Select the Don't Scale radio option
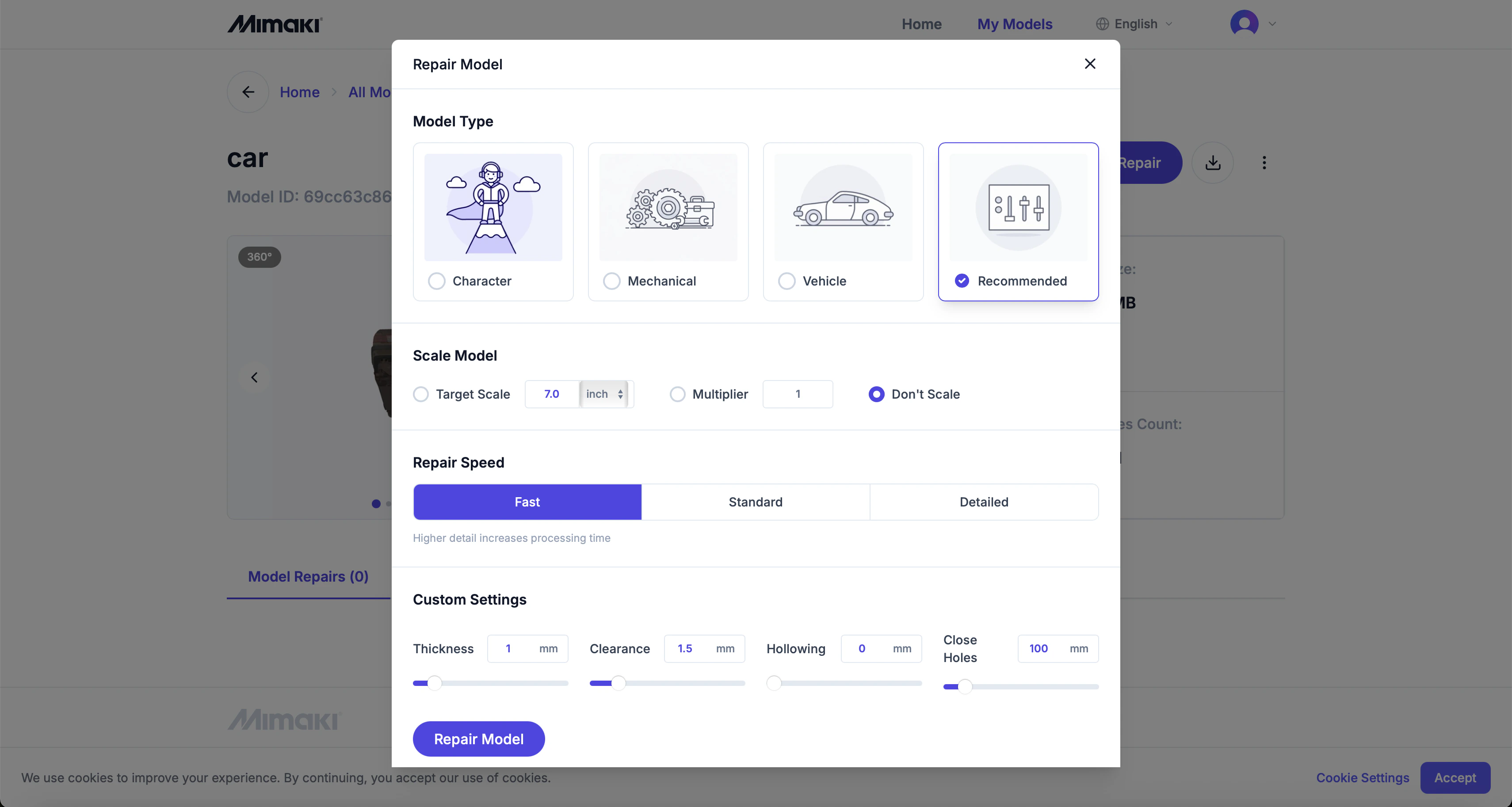The width and height of the screenshot is (1512, 807). (x=876, y=394)
